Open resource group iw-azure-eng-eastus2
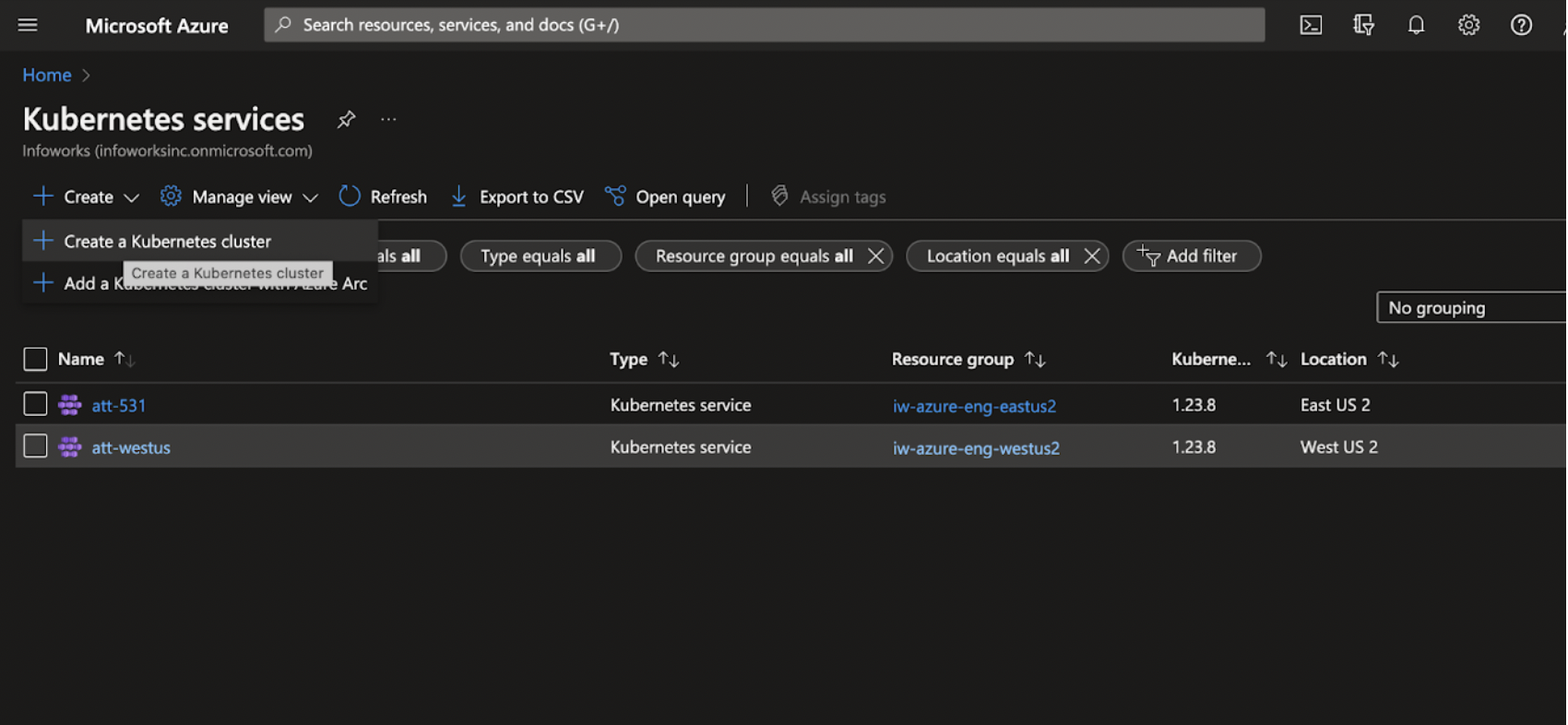 point(974,406)
